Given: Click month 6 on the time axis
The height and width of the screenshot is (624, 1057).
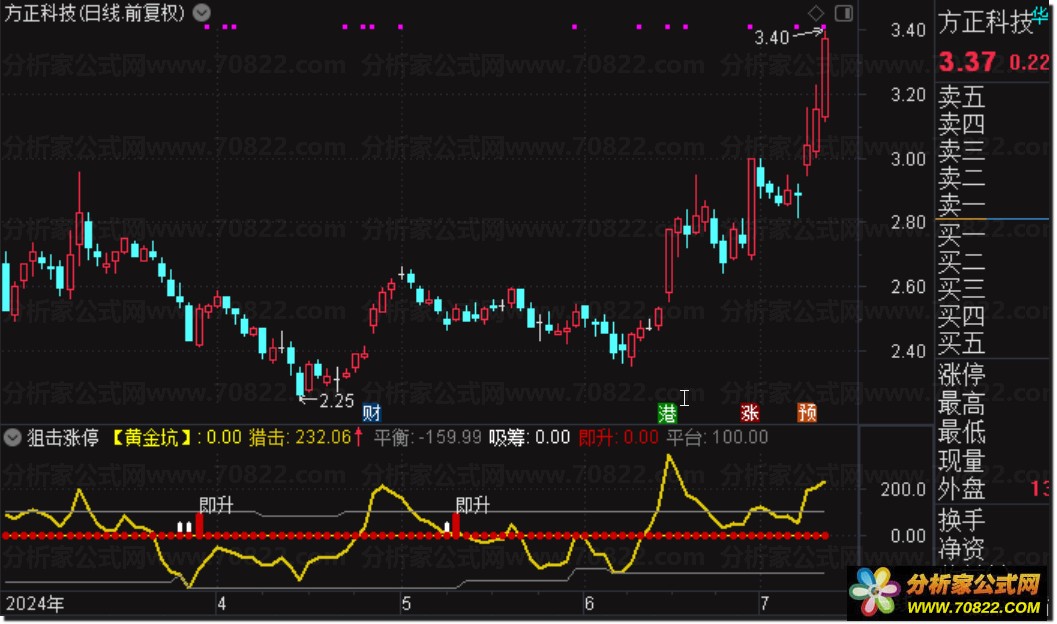Looking at the screenshot, I should click(x=589, y=603).
